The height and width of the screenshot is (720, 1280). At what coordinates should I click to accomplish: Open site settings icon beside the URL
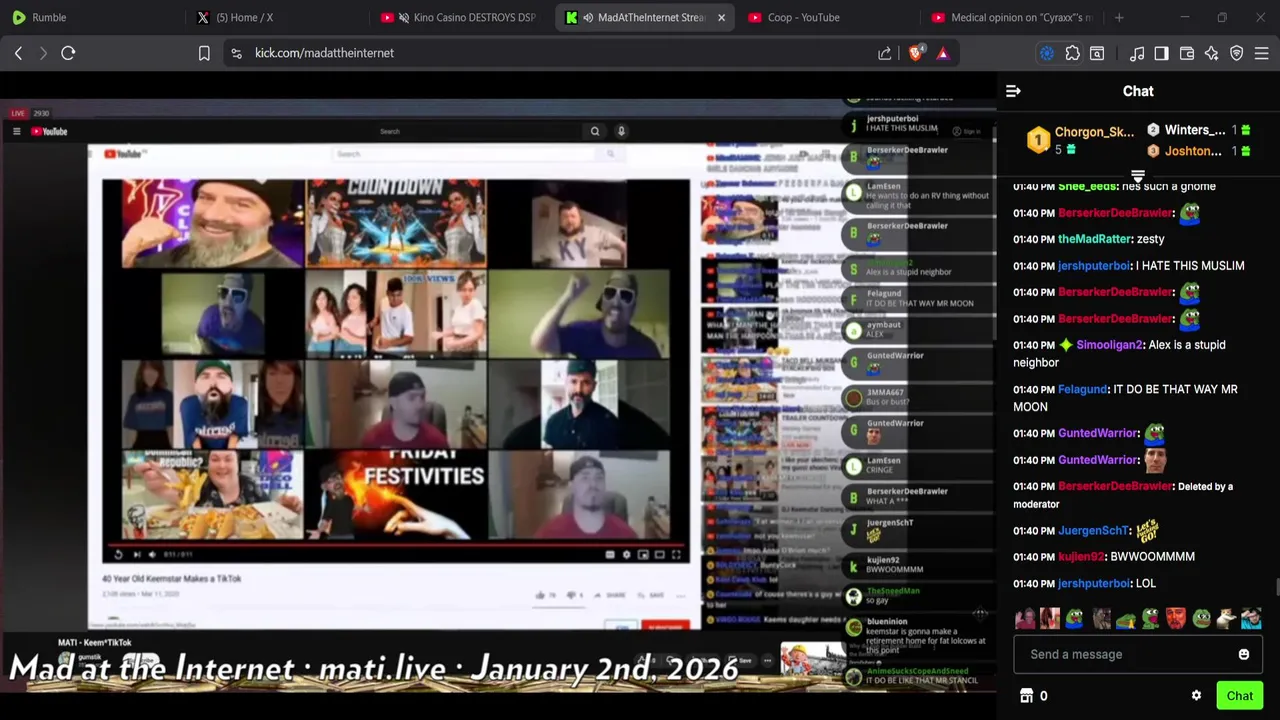236,53
